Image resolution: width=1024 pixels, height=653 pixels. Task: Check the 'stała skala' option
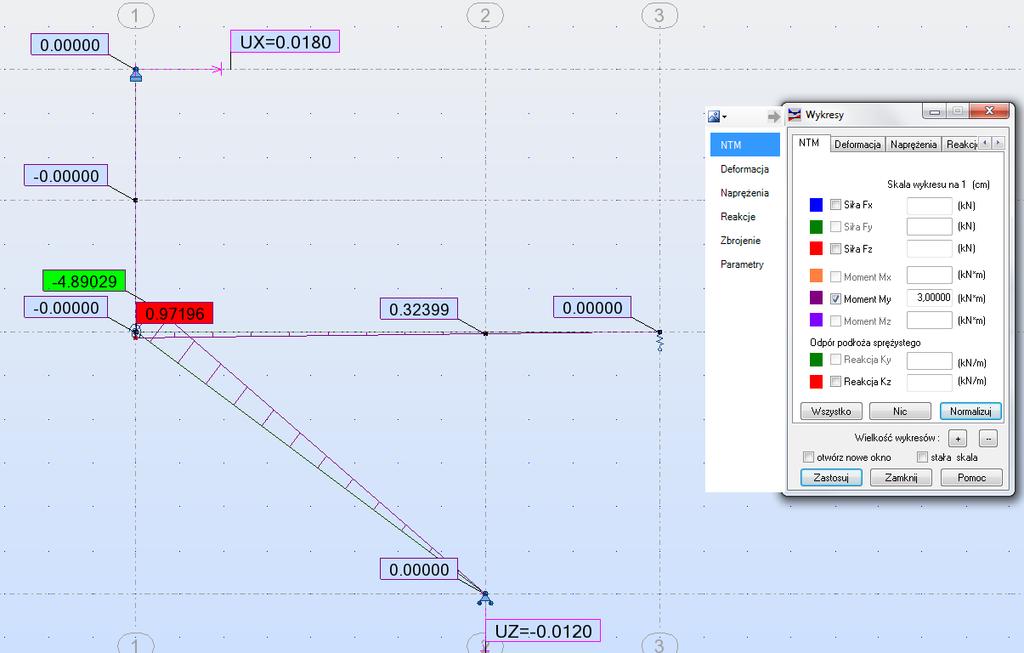tap(922, 457)
